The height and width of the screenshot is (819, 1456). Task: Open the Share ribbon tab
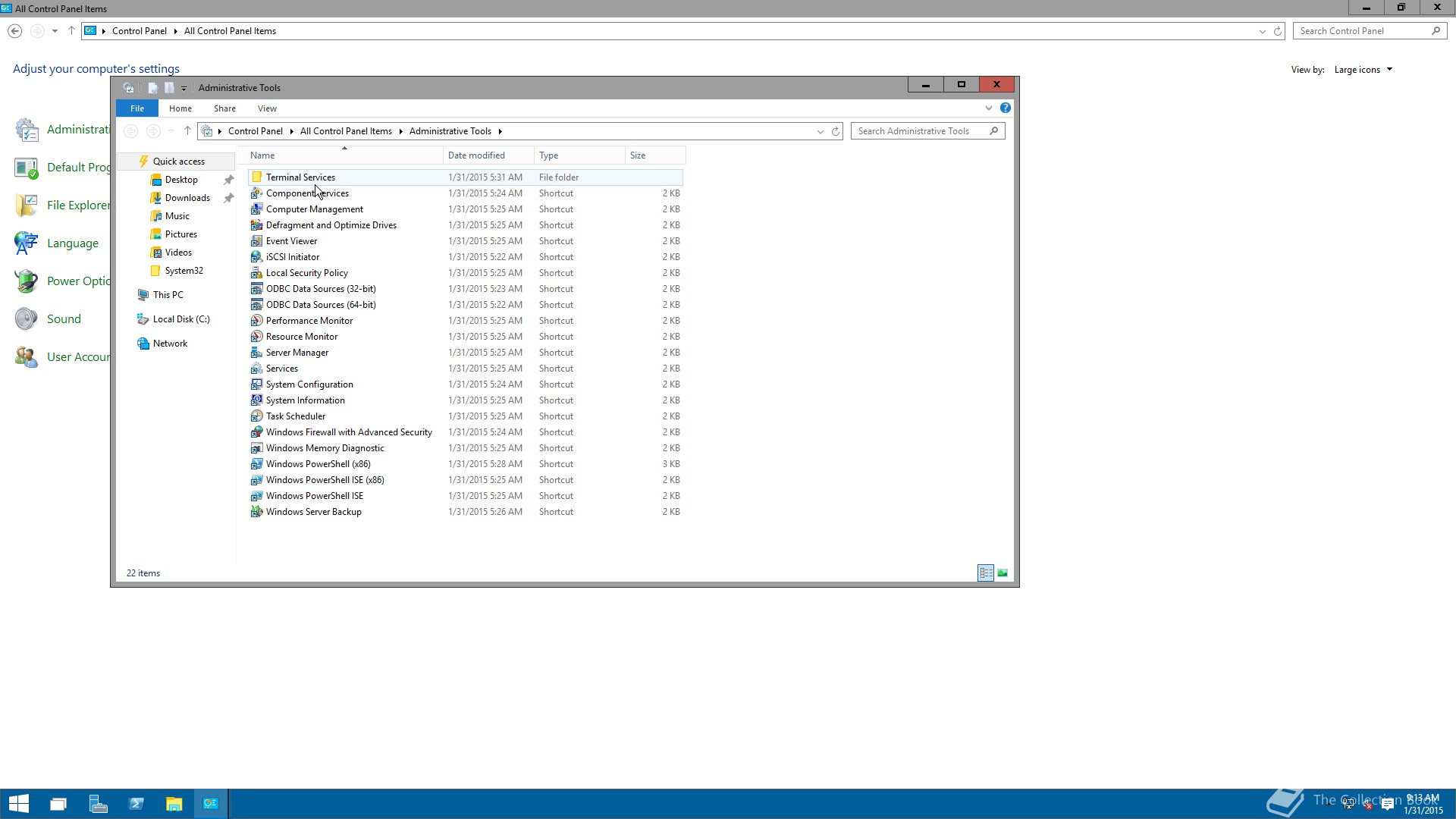pyautogui.click(x=224, y=108)
